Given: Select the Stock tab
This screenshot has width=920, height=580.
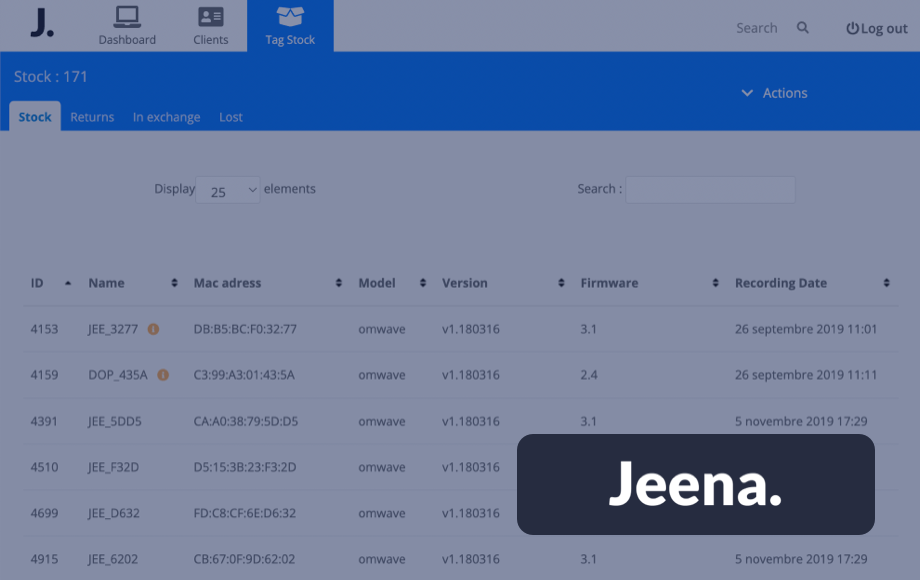Looking at the screenshot, I should point(35,117).
